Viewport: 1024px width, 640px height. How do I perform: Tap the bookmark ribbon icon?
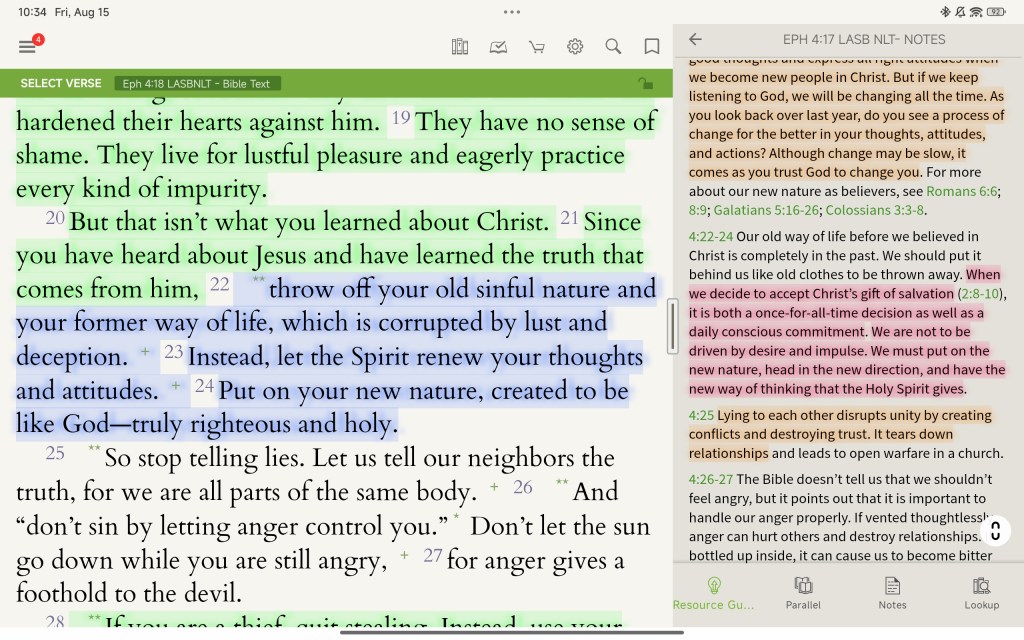click(652, 47)
